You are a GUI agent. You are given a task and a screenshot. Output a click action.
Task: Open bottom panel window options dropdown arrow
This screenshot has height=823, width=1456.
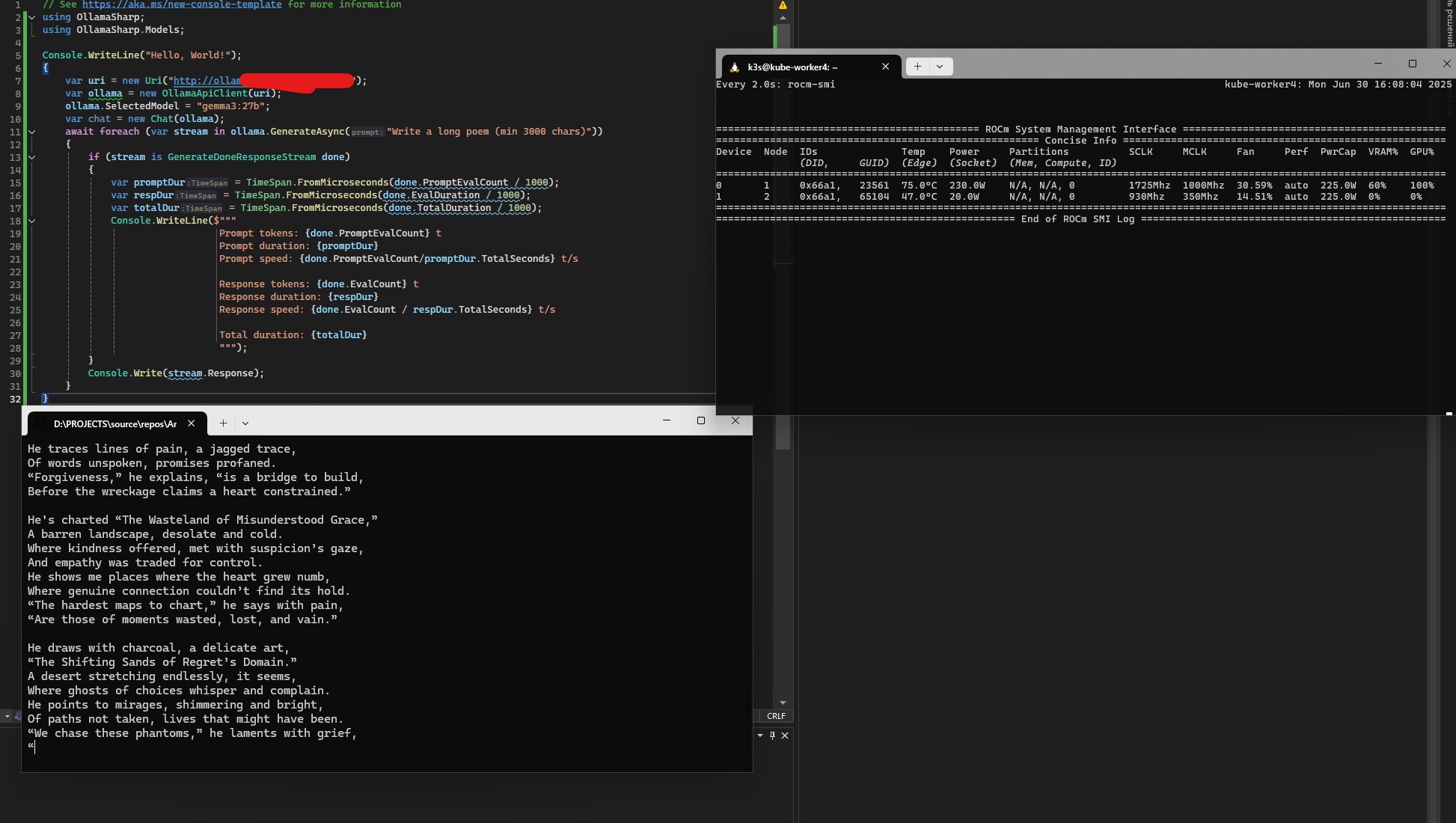tap(760, 735)
